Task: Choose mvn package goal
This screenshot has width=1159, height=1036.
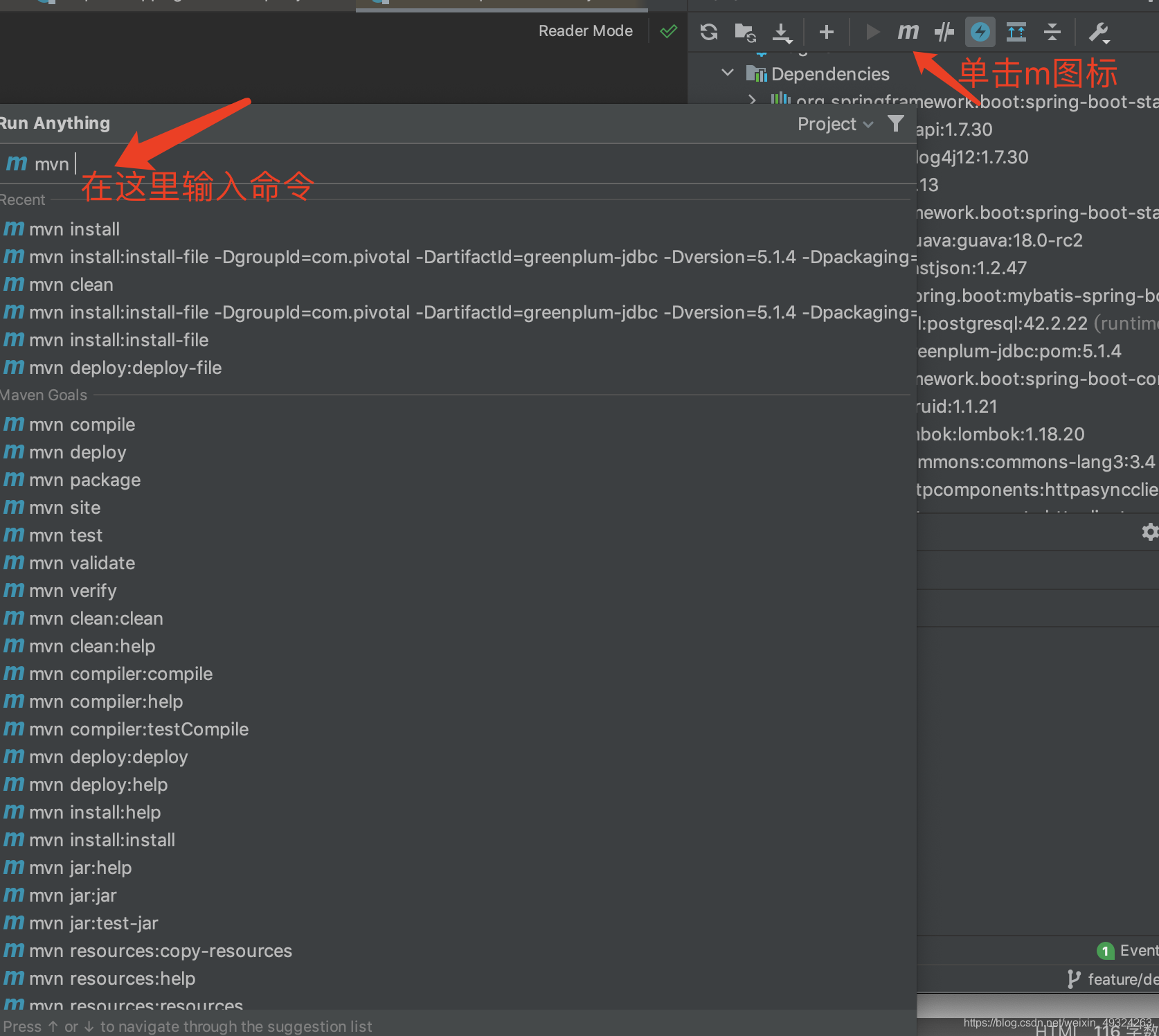Action: pos(457,480)
